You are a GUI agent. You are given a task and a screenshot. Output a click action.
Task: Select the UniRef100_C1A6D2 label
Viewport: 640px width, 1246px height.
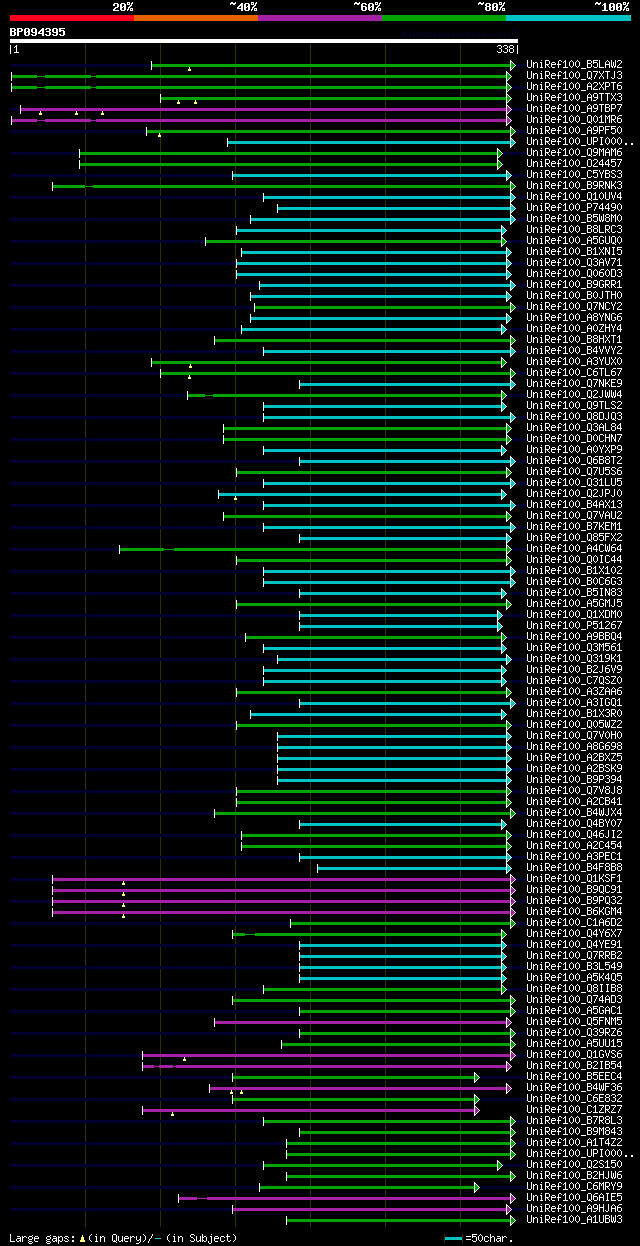[574, 923]
